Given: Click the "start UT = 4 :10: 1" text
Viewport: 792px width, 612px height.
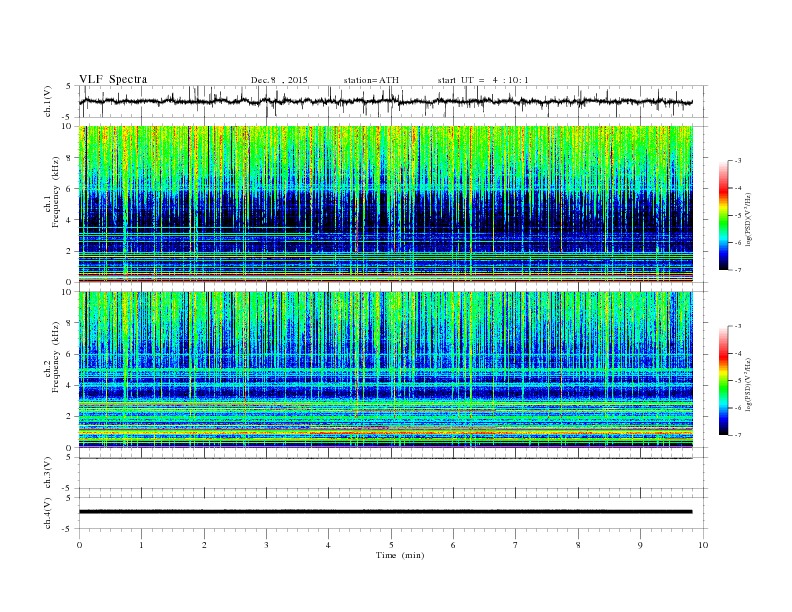Looking at the screenshot, I should click(483, 80).
